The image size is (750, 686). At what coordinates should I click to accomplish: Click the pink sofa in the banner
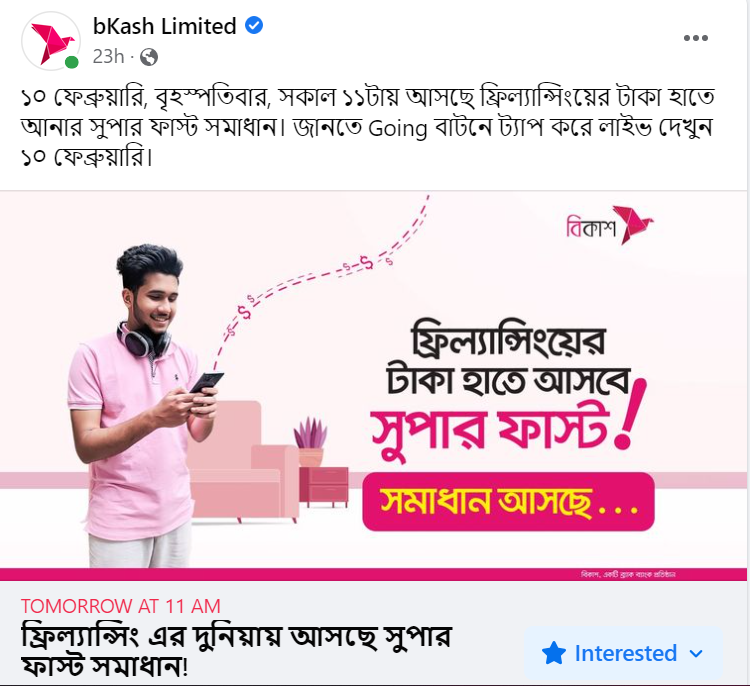[x=244, y=462]
